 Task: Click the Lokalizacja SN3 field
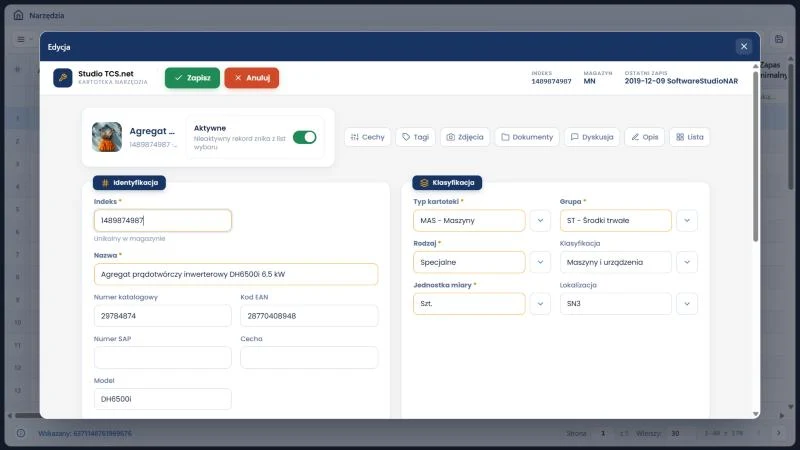pos(615,304)
